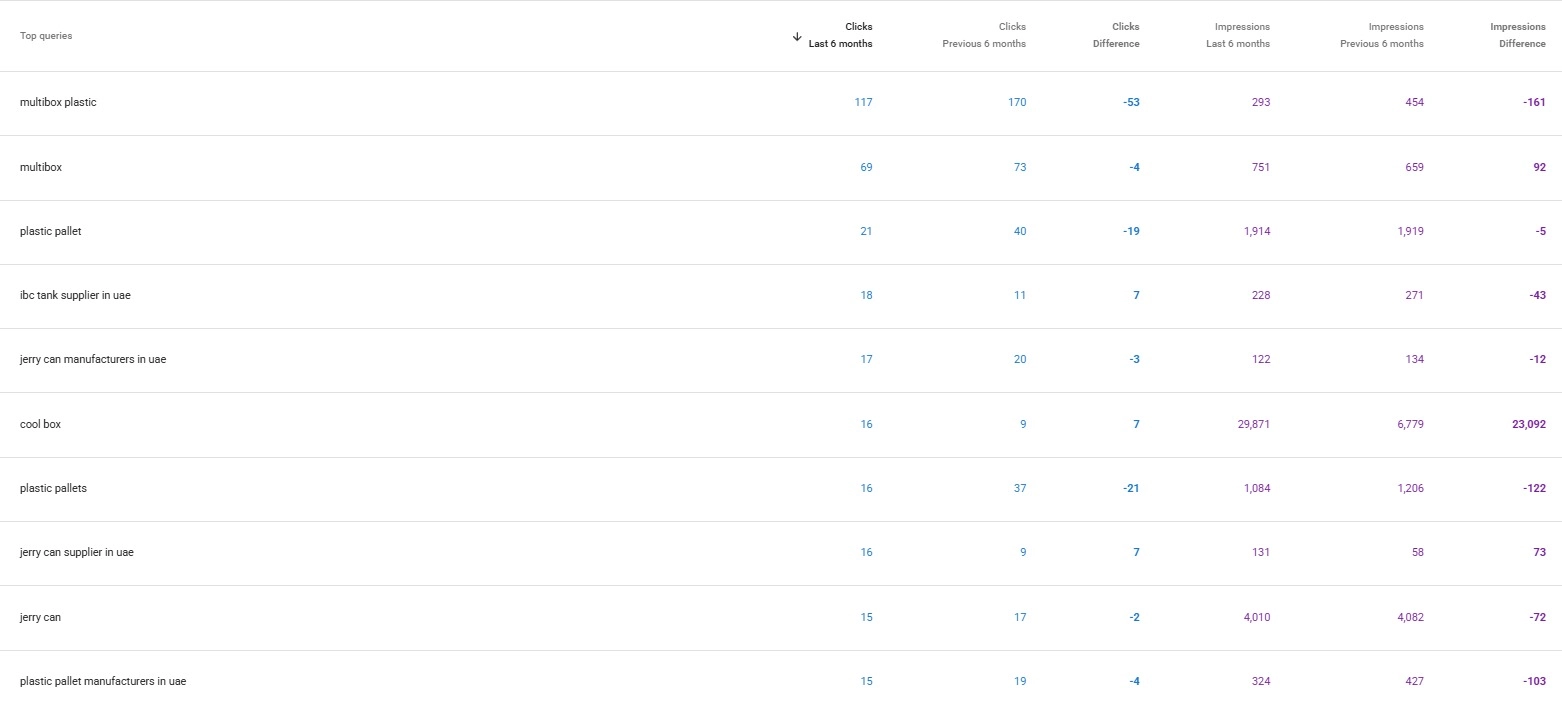This screenshot has height=712, width=1562.
Task: Click the 23,092 impressions difference value
Action: click(x=1529, y=424)
